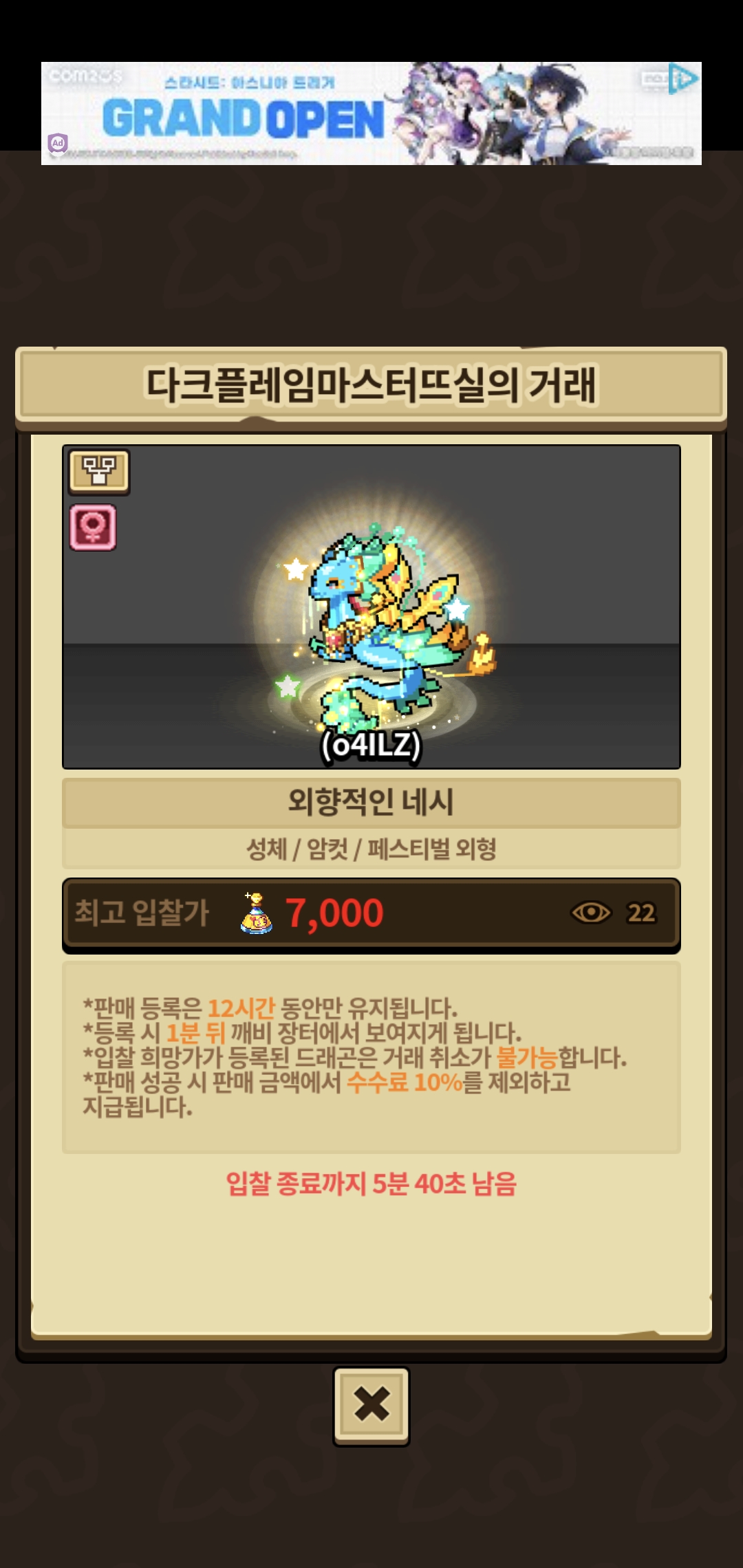Viewport: 743px width, 1568px height.
Task: Tap the 최고 입찰가 label
Action: (x=142, y=913)
